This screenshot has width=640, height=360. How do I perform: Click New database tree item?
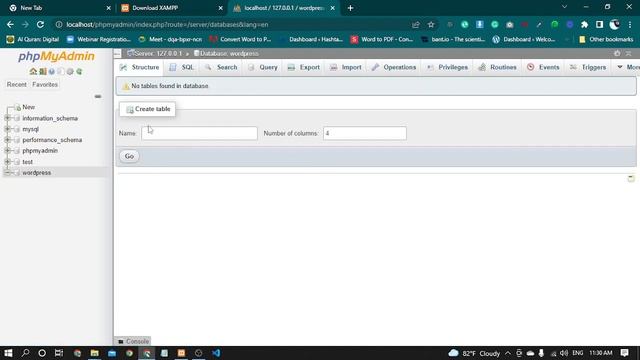29,107
